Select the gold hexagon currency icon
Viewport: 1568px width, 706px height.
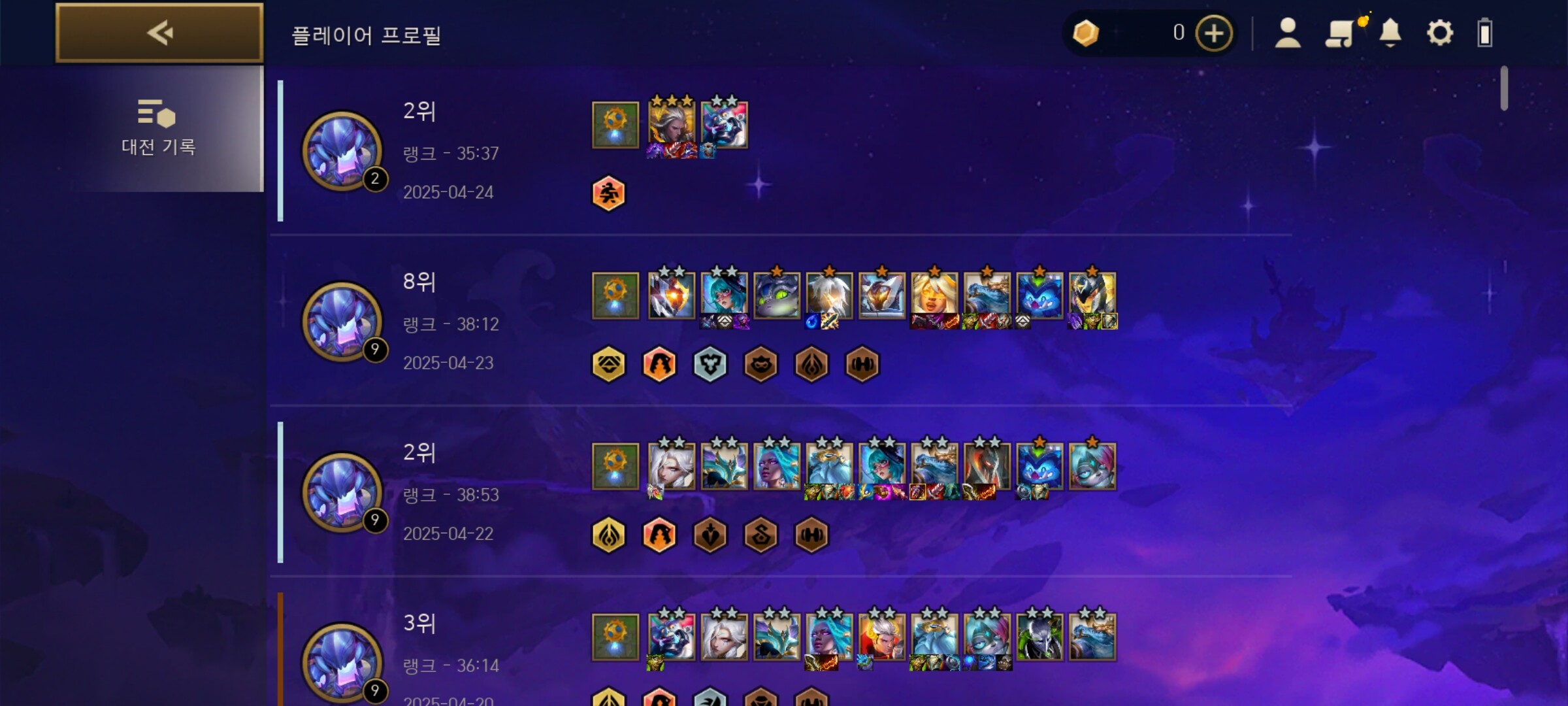[x=1086, y=33]
